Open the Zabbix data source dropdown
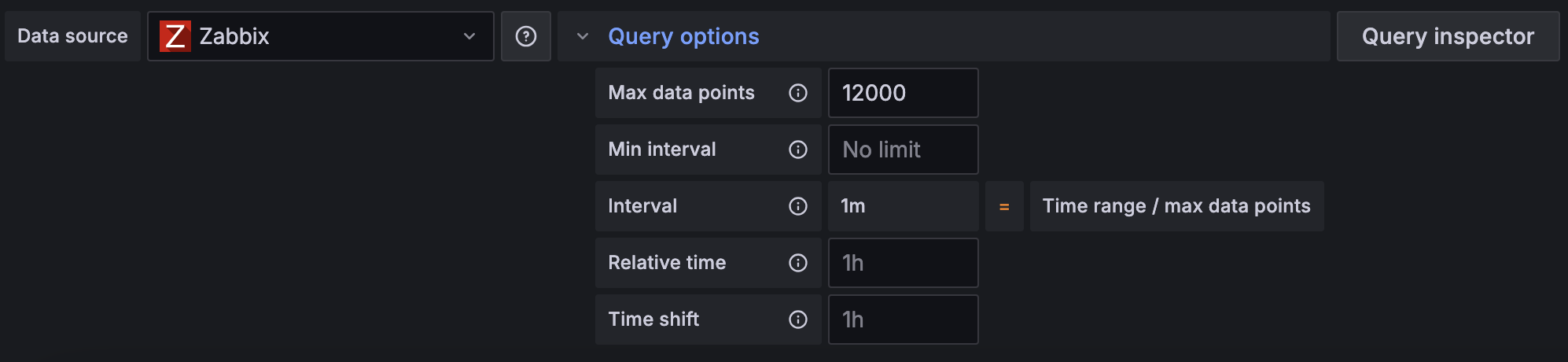 (x=321, y=36)
